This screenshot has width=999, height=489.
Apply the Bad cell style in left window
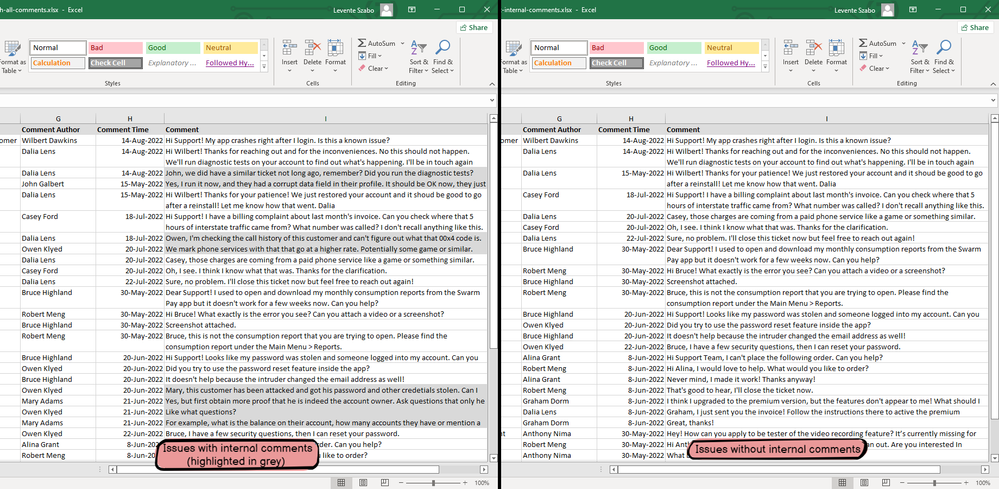115,47
